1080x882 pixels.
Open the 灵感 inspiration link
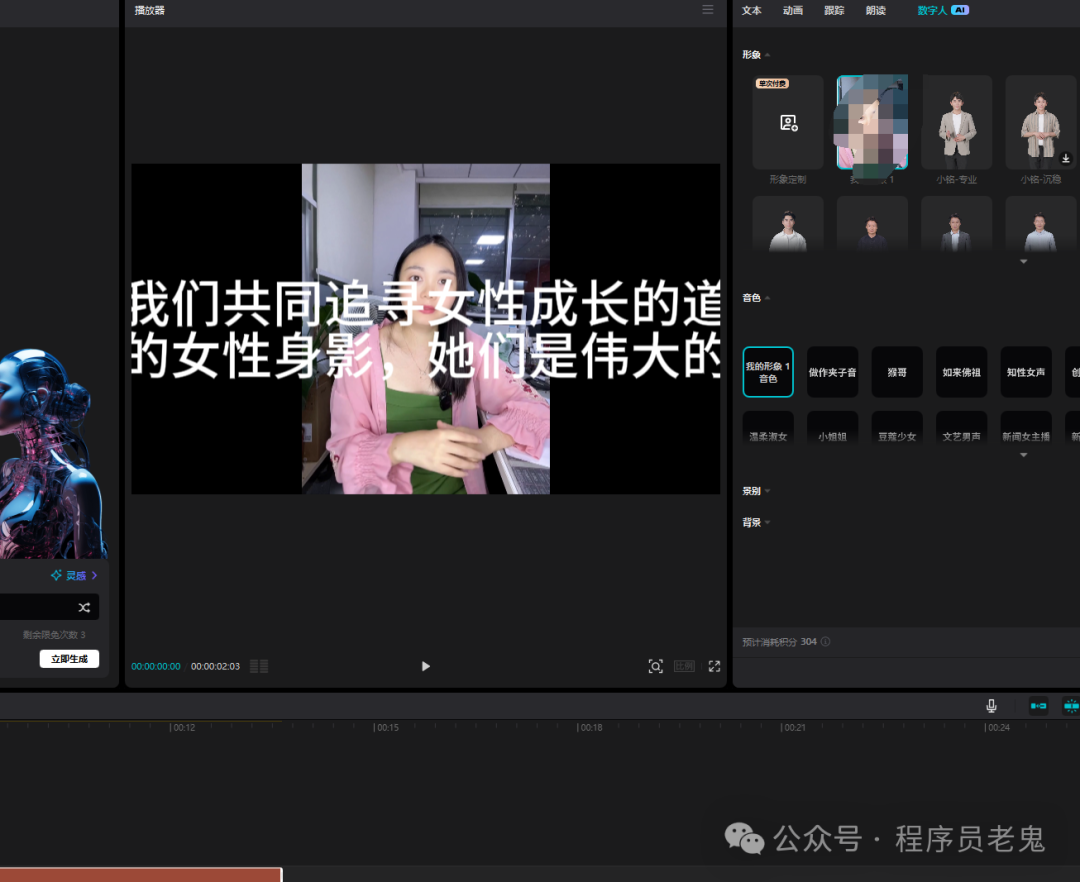point(75,575)
